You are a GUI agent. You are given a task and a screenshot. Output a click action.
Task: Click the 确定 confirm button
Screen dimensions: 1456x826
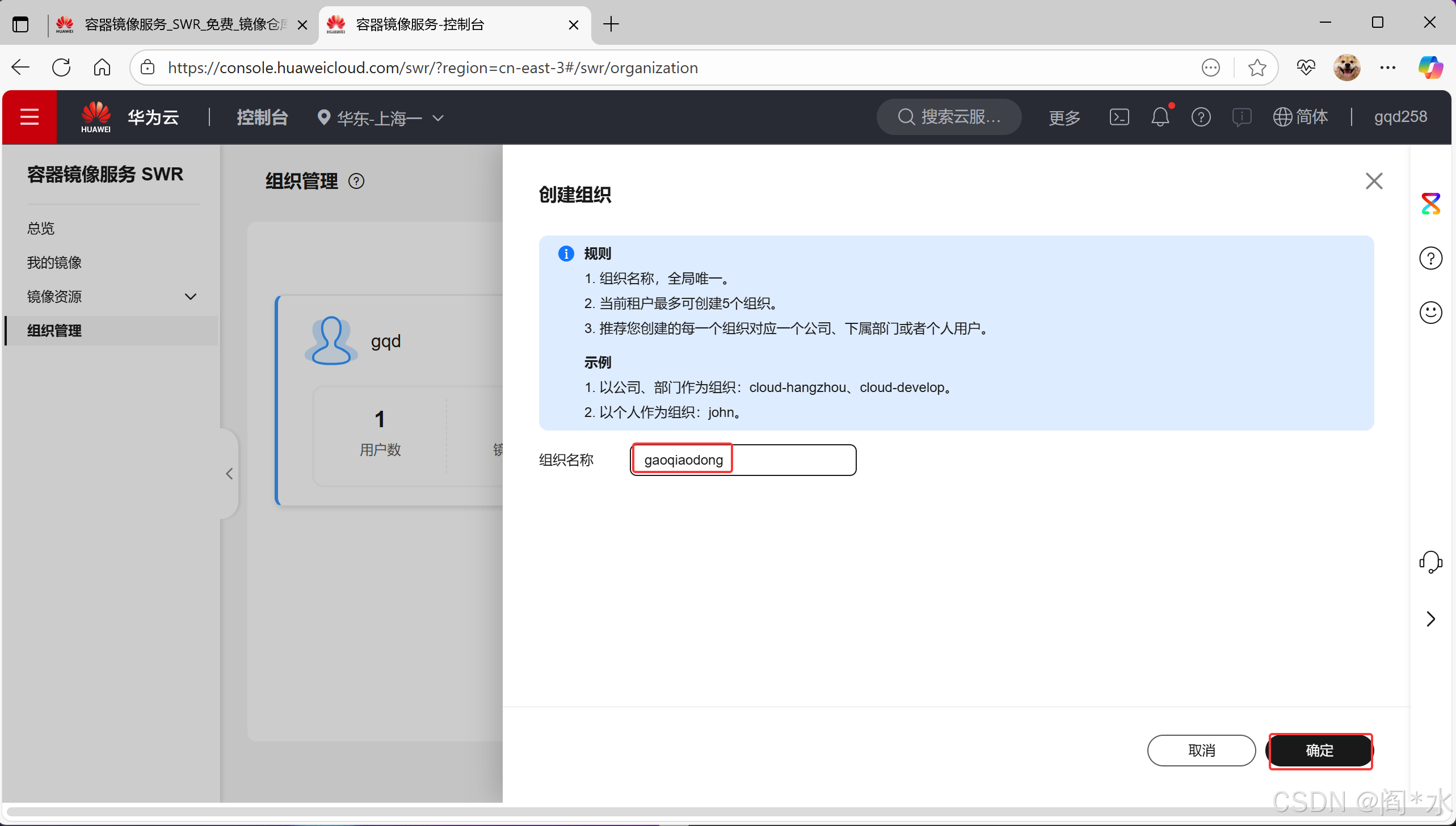click(x=1320, y=751)
